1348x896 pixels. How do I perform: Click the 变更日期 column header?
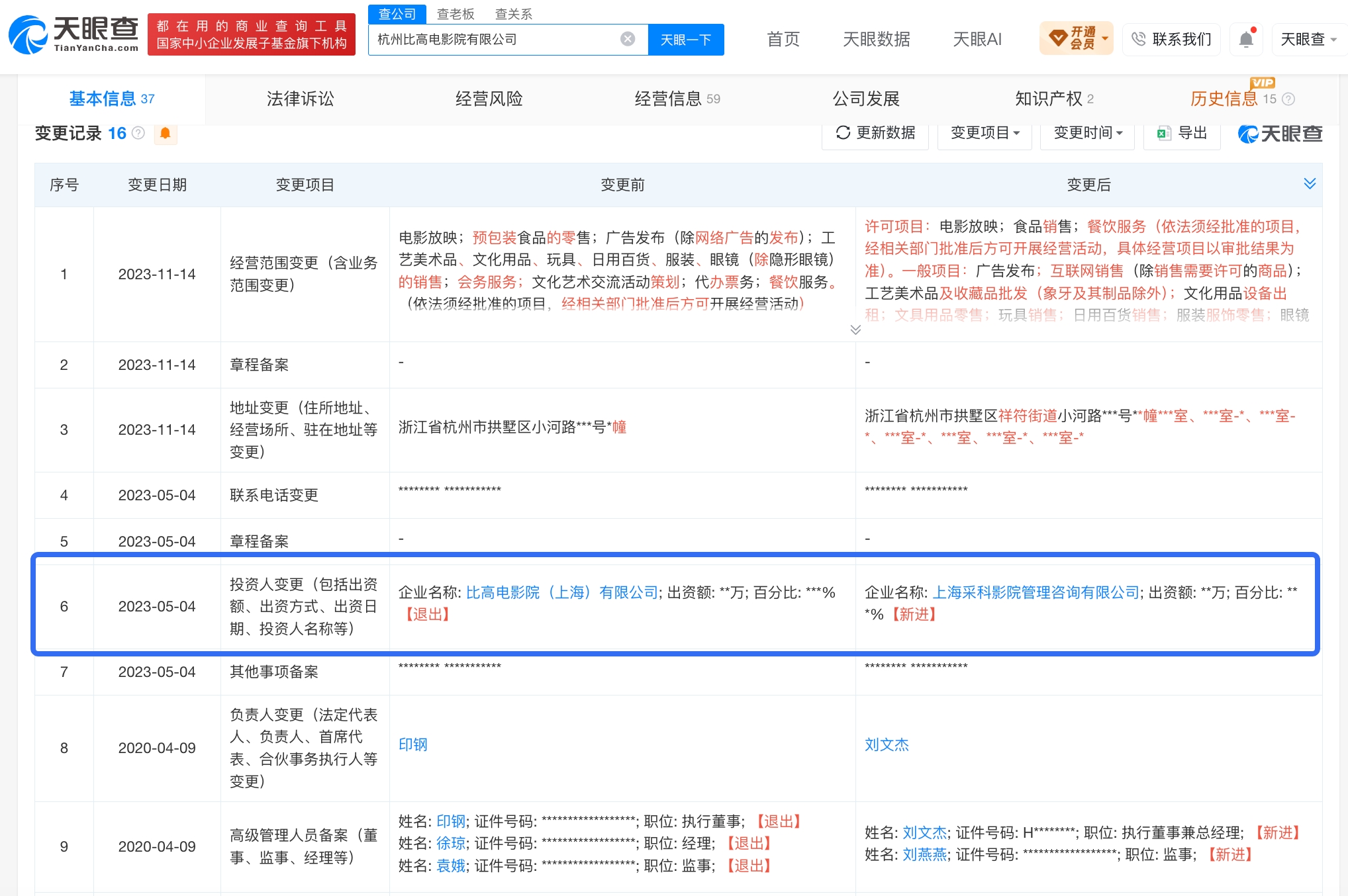(x=157, y=185)
